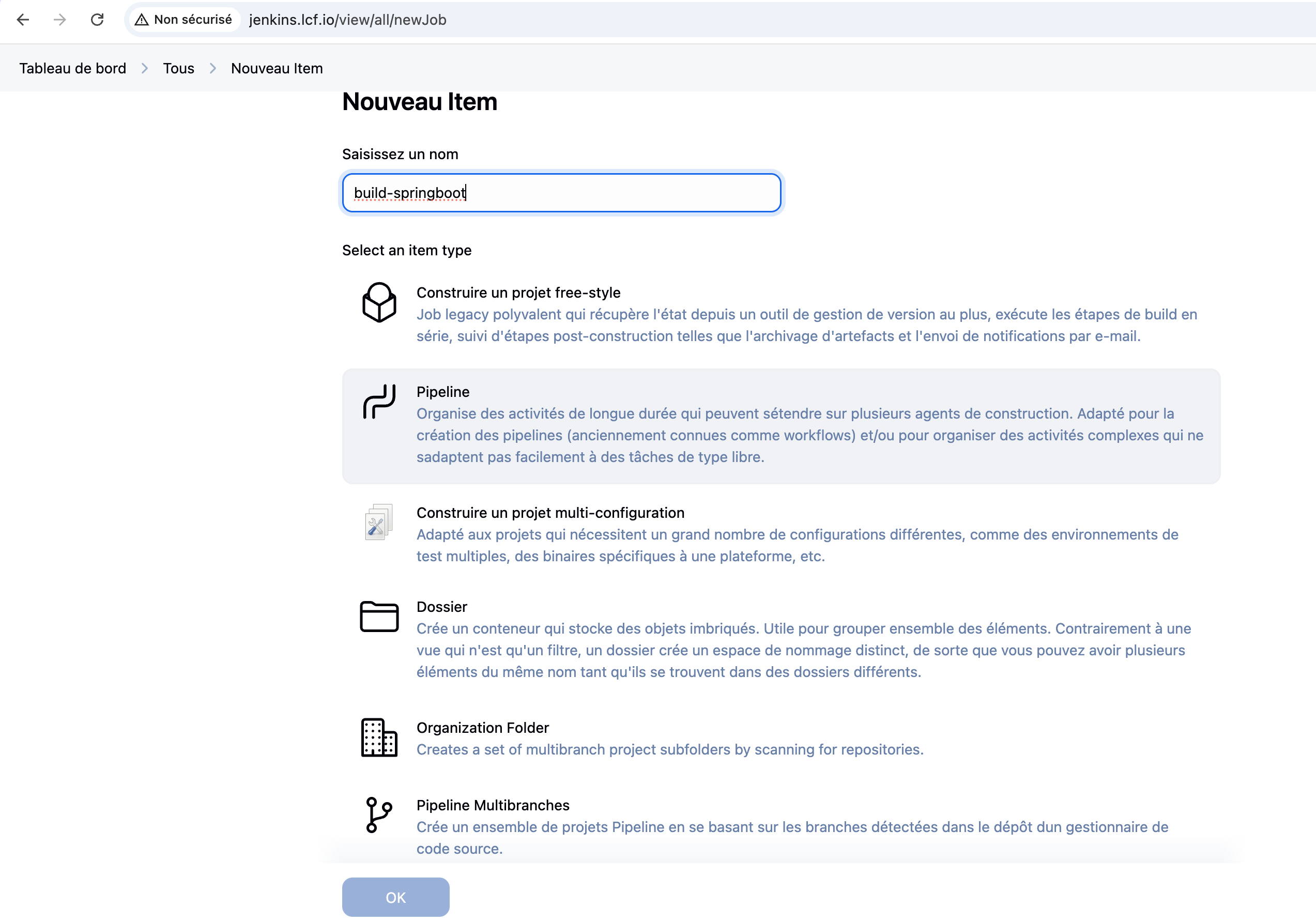Click the browser forward arrow
Viewport: 1316px width, 923px height.
tap(59, 20)
